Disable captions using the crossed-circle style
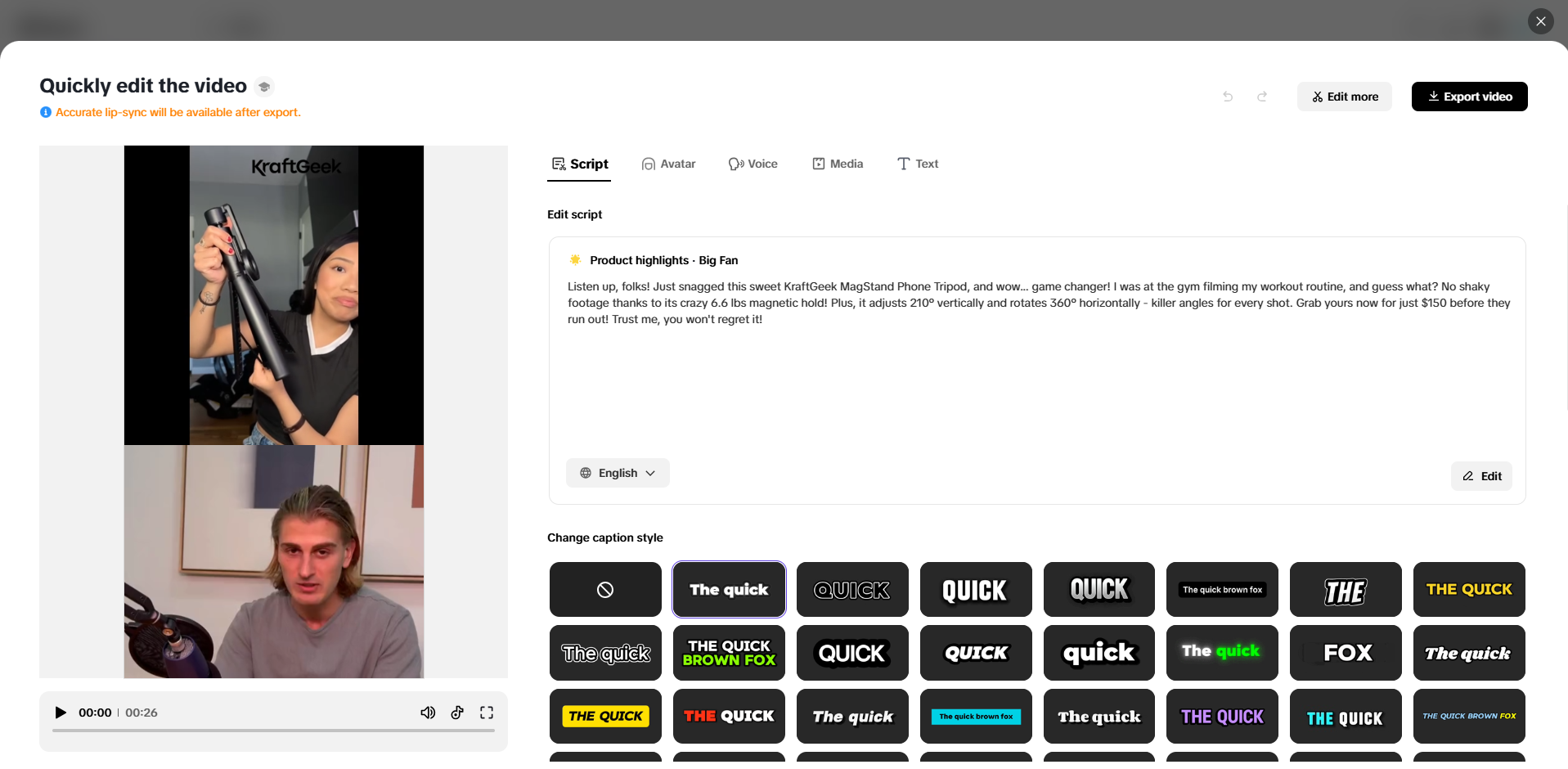The image size is (1568, 769). [604, 589]
